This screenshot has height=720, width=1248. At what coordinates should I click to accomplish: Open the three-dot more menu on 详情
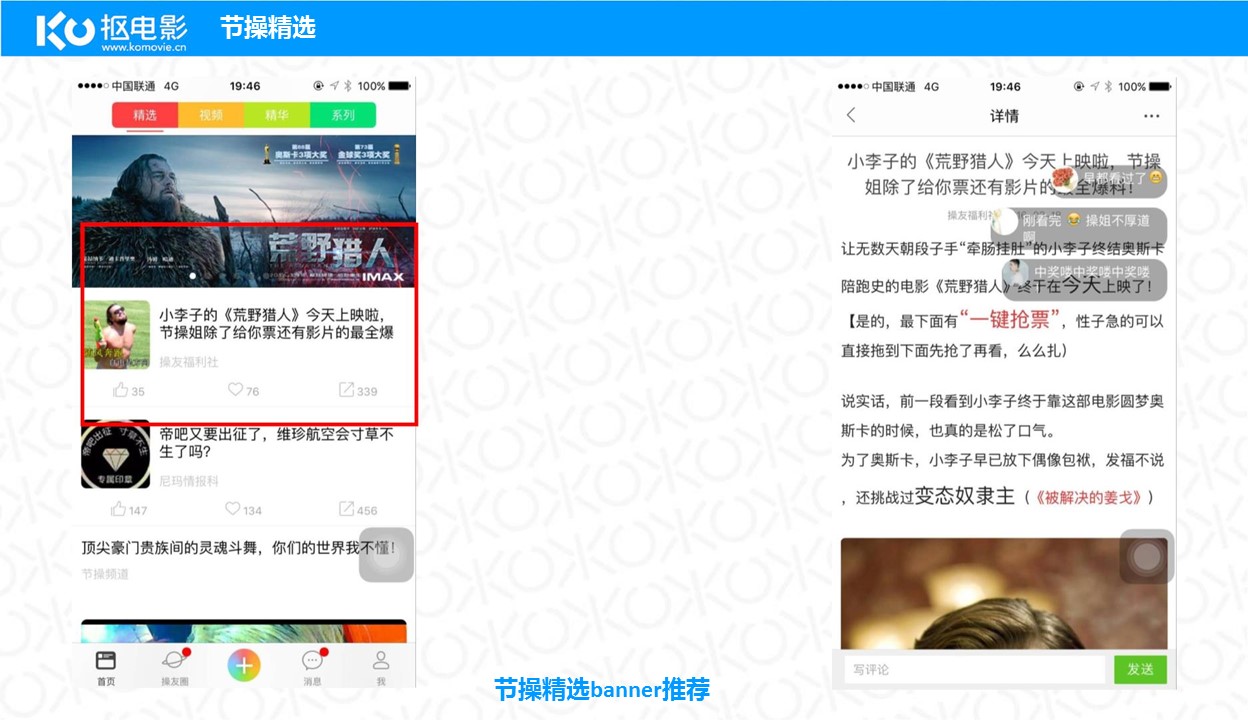(1151, 116)
